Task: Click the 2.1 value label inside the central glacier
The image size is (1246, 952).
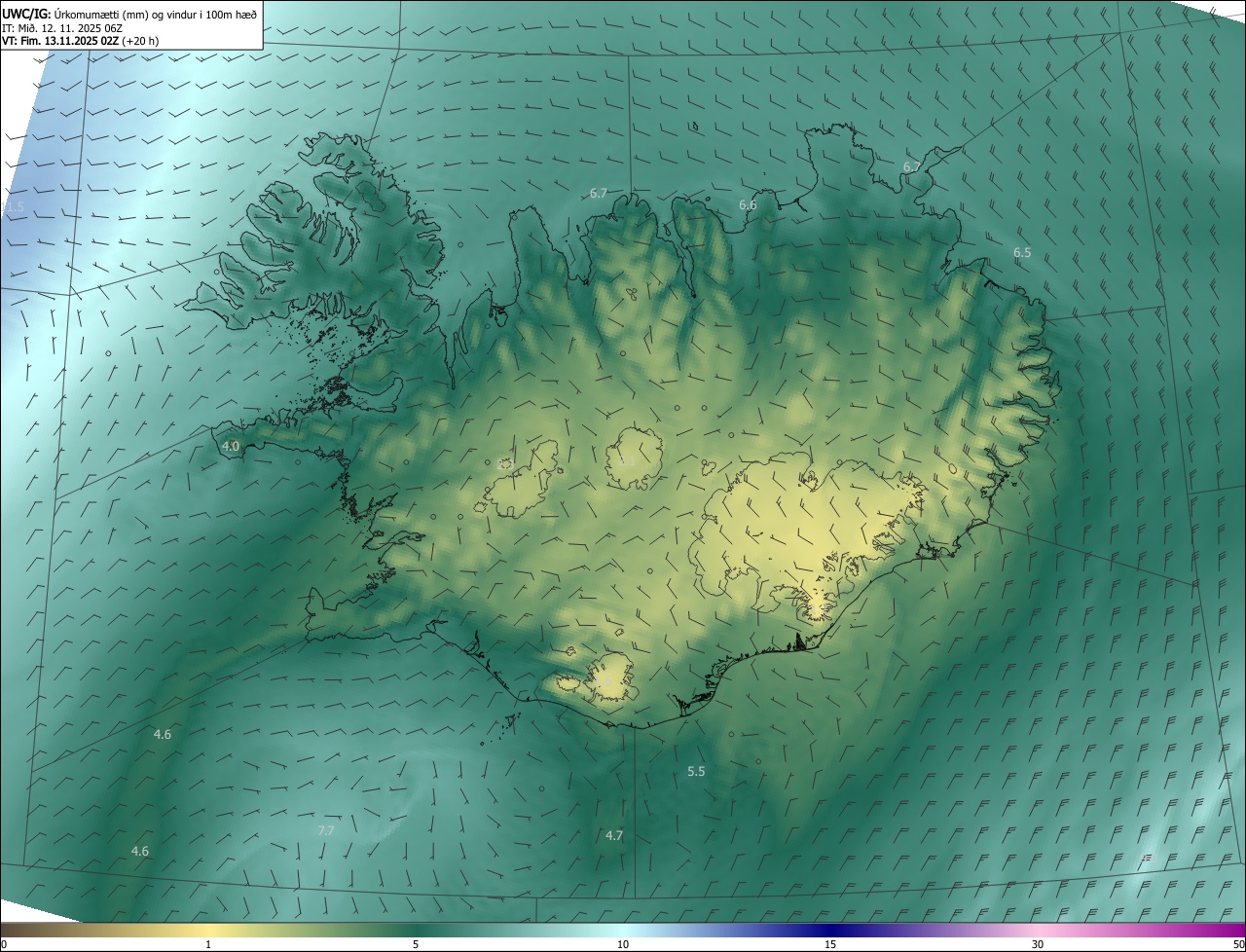Action: (x=627, y=461)
